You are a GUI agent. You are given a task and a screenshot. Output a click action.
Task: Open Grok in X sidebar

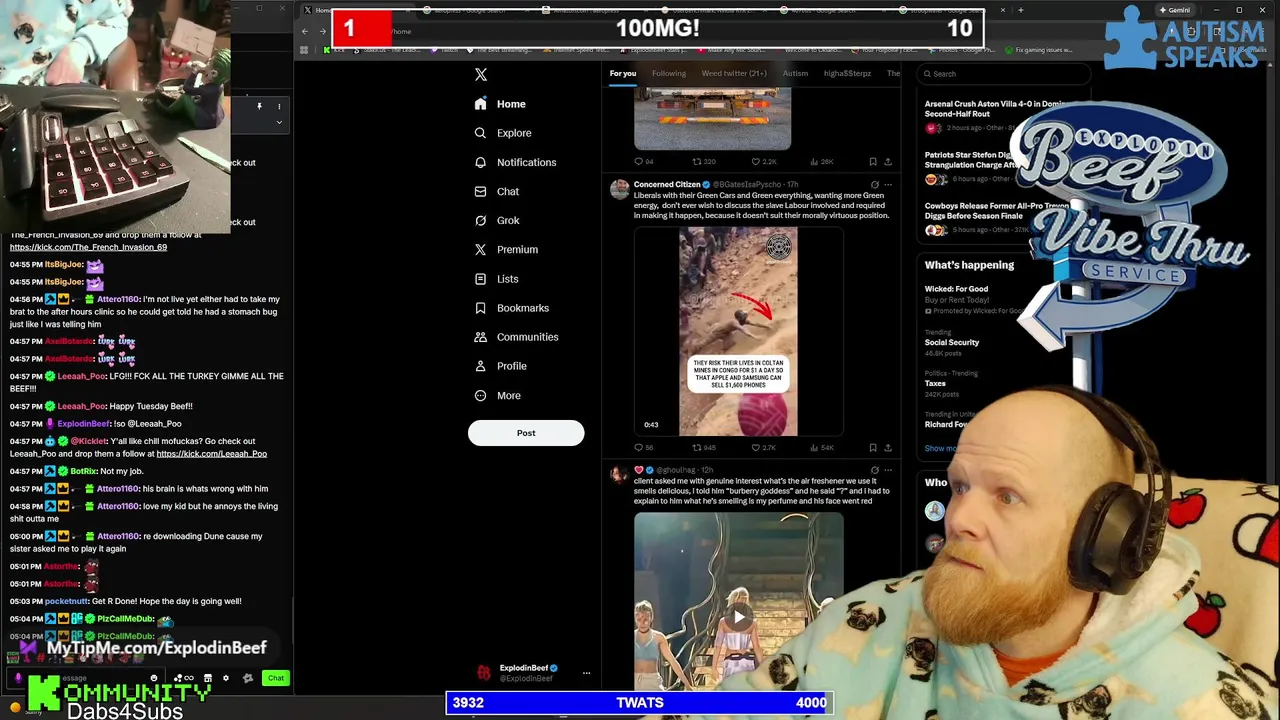pyautogui.click(x=497, y=220)
